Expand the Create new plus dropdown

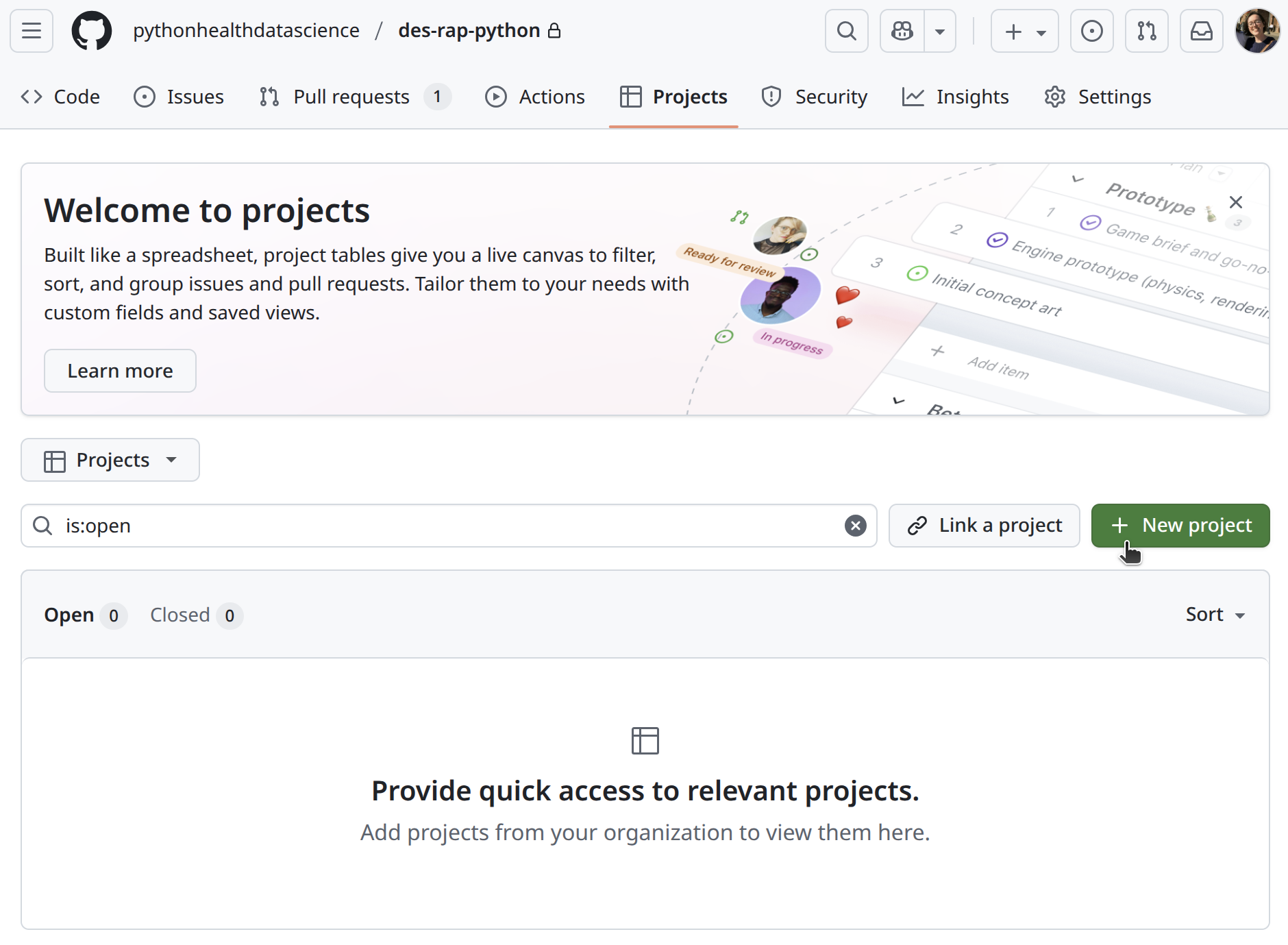coord(1024,31)
